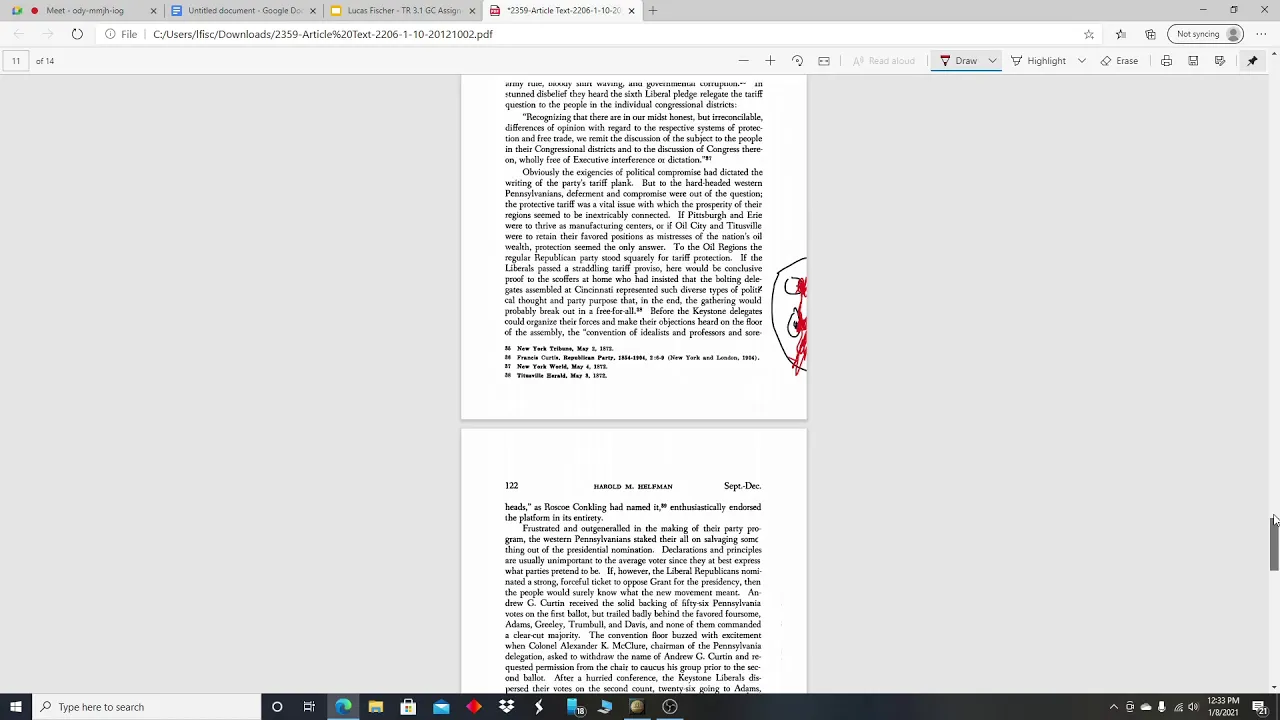This screenshot has width=1280, height=720.
Task: Start Read aloud
Action: click(883, 61)
